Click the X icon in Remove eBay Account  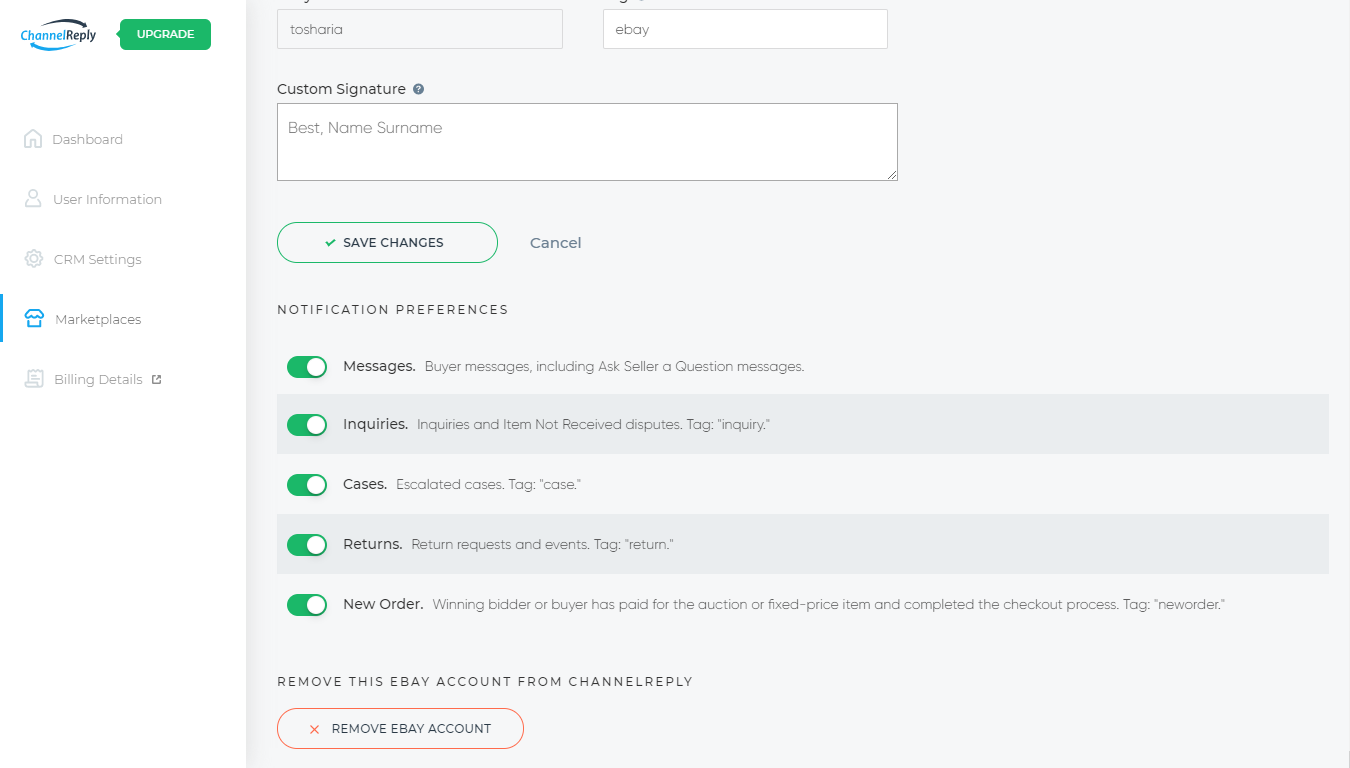pyautogui.click(x=314, y=729)
